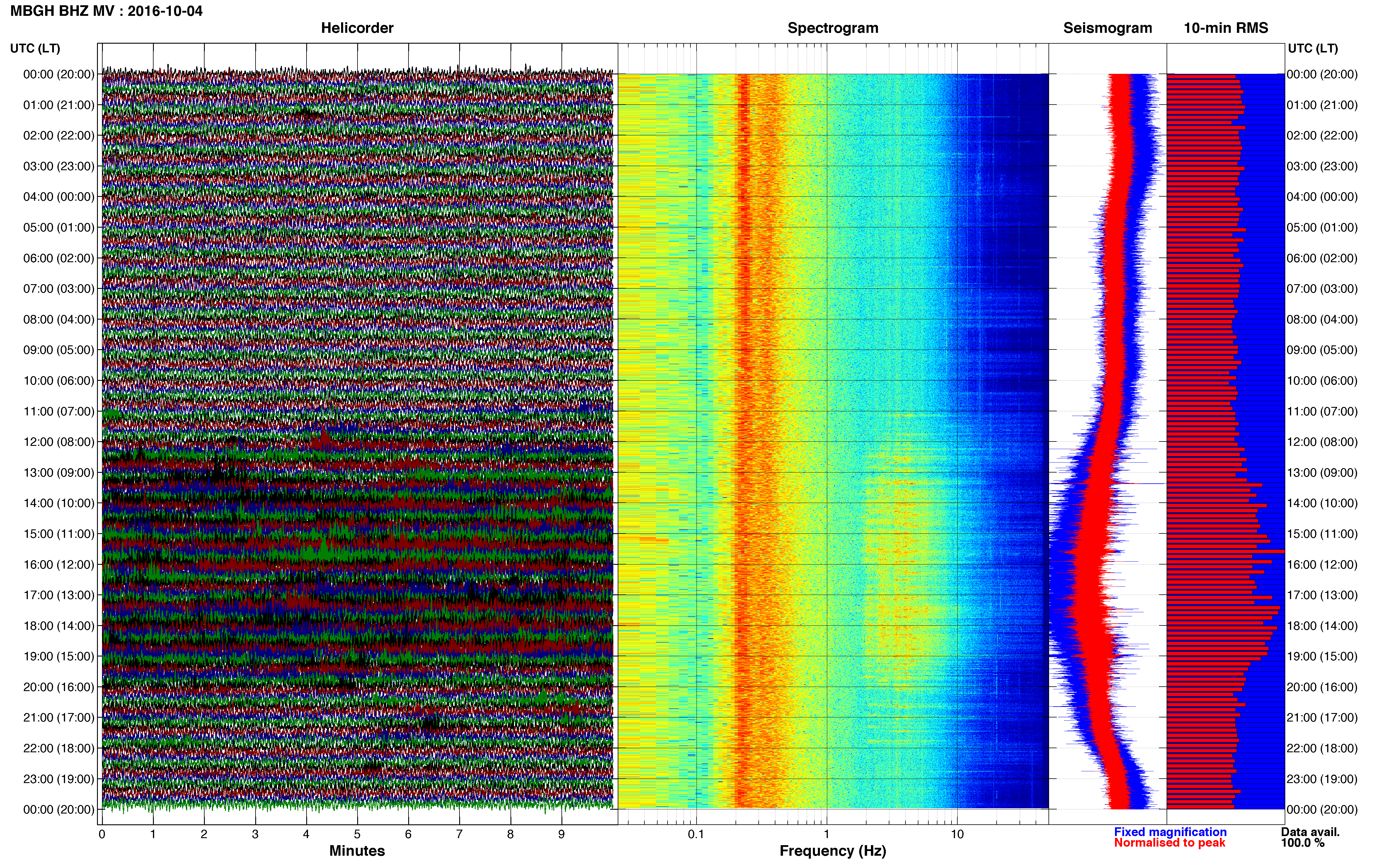Click RMS-side time label 23:00 (19:00)
Viewport: 1389px width, 868px height.
point(1322,779)
